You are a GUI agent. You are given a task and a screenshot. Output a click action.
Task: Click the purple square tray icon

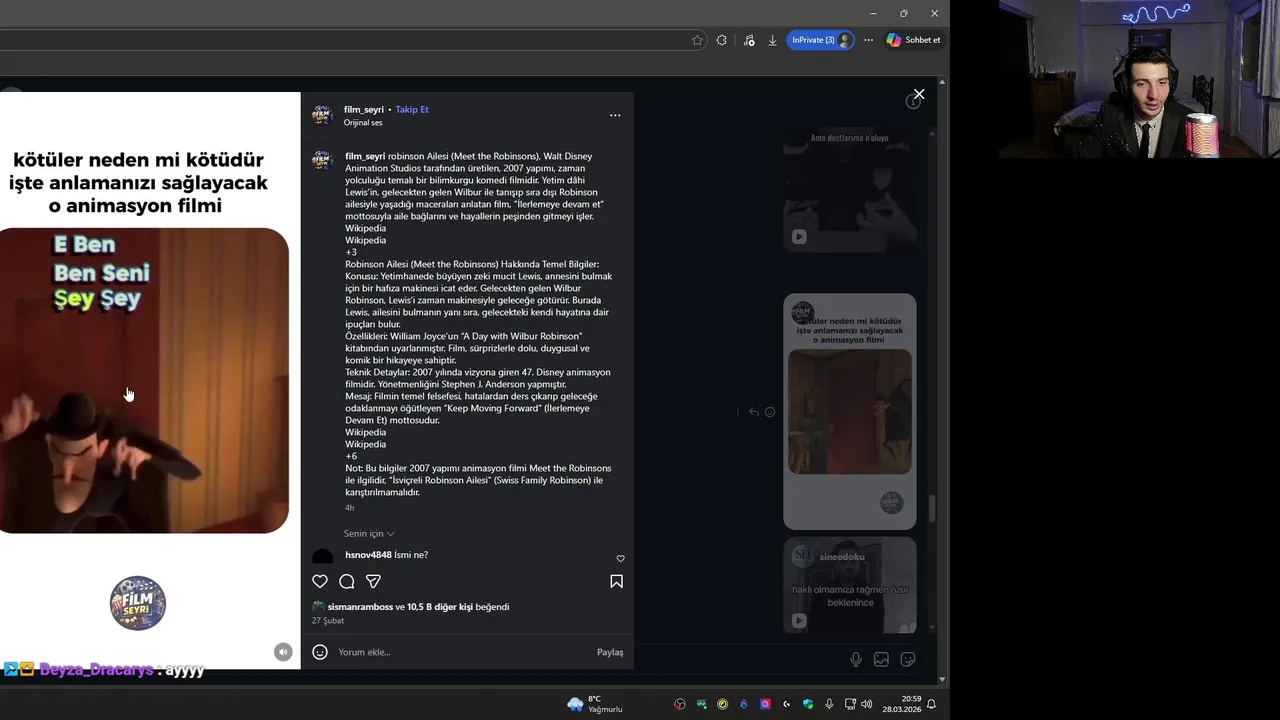pyautogui.click(x=765, y=704)
